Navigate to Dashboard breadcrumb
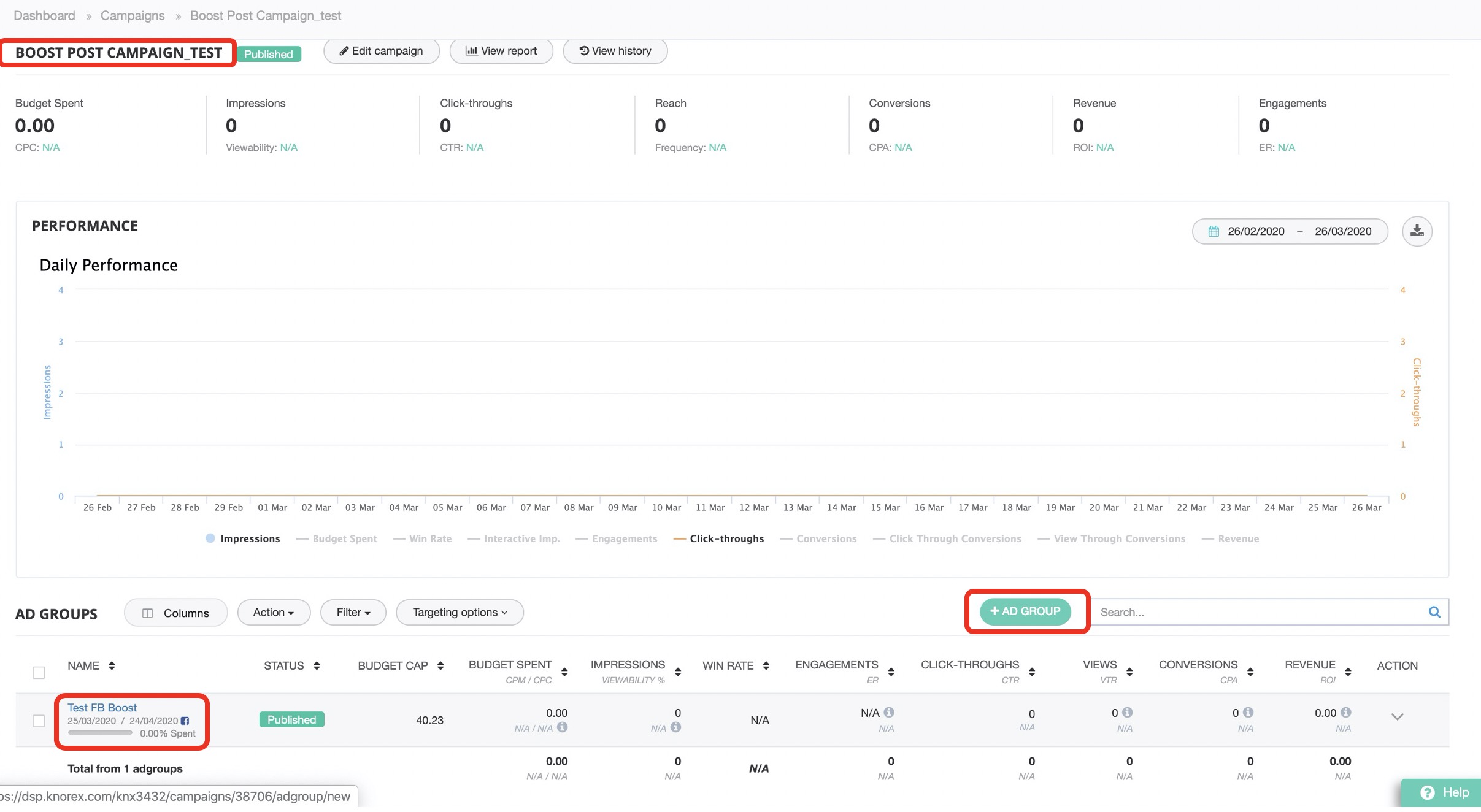Viewport: 1481px width, 812px height. pos(44,15)
